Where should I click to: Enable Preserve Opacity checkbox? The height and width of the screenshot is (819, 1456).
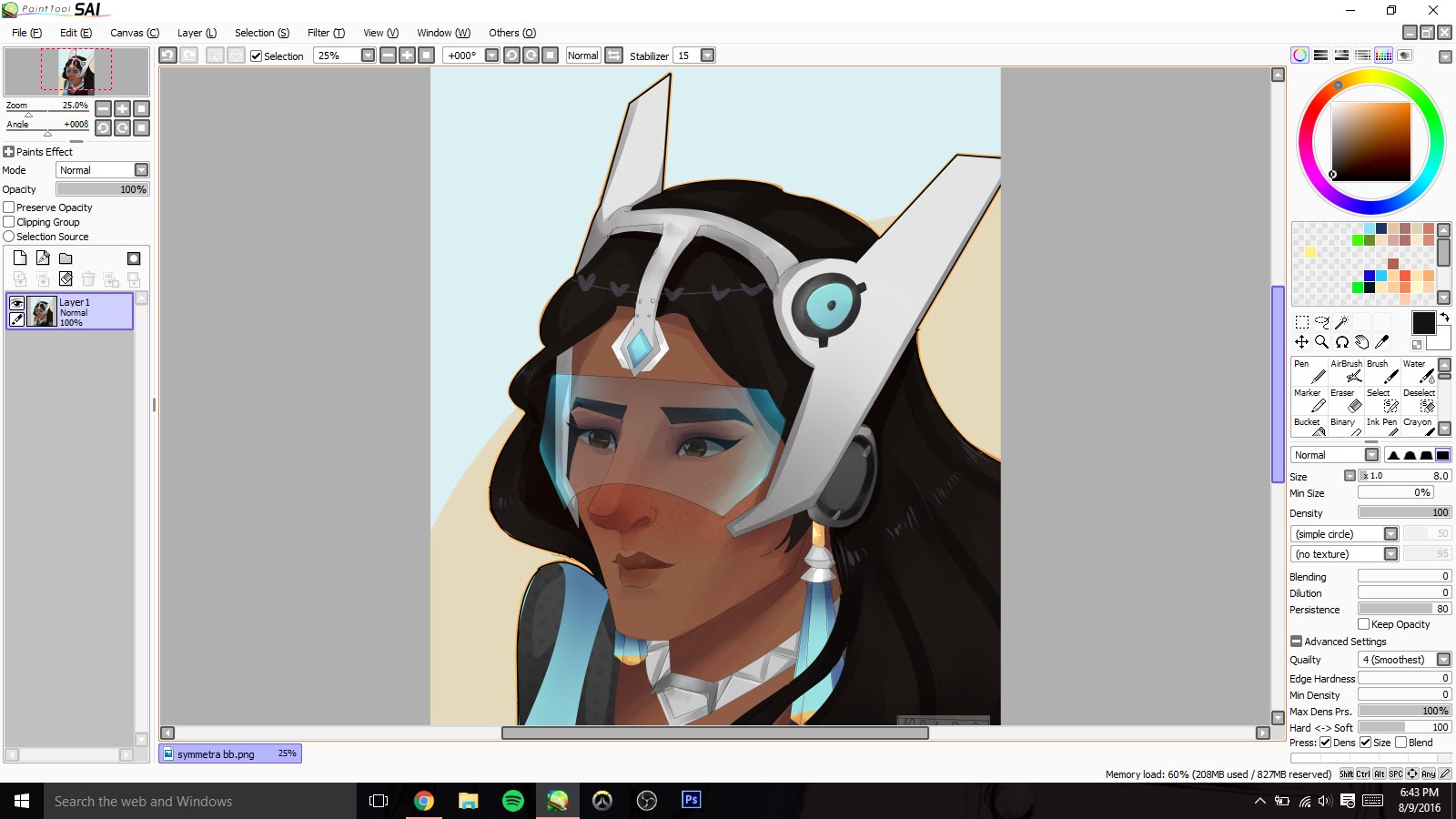coord(9,207)
